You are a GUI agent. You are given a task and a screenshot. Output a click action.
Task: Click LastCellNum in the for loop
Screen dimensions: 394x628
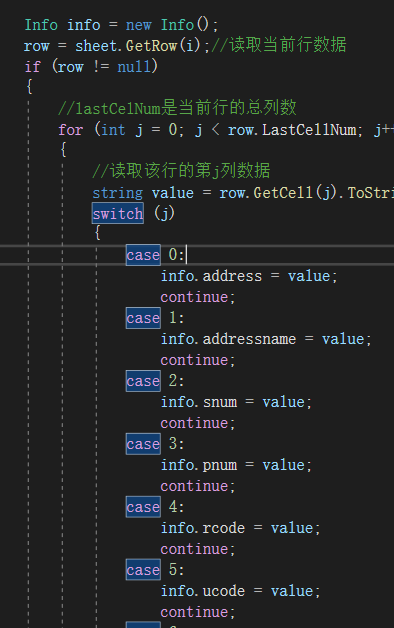(x=309, y=129)
